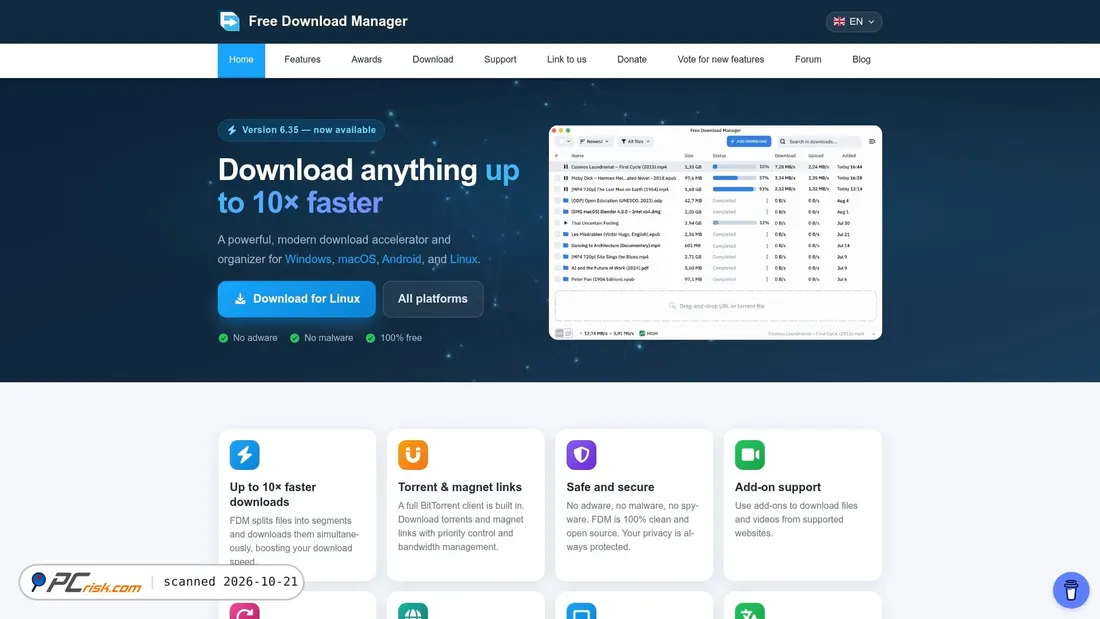This screenshot has width=1100, height=619.
Task: Click the Add-on support heading
Action: click(x=777, y=487)
